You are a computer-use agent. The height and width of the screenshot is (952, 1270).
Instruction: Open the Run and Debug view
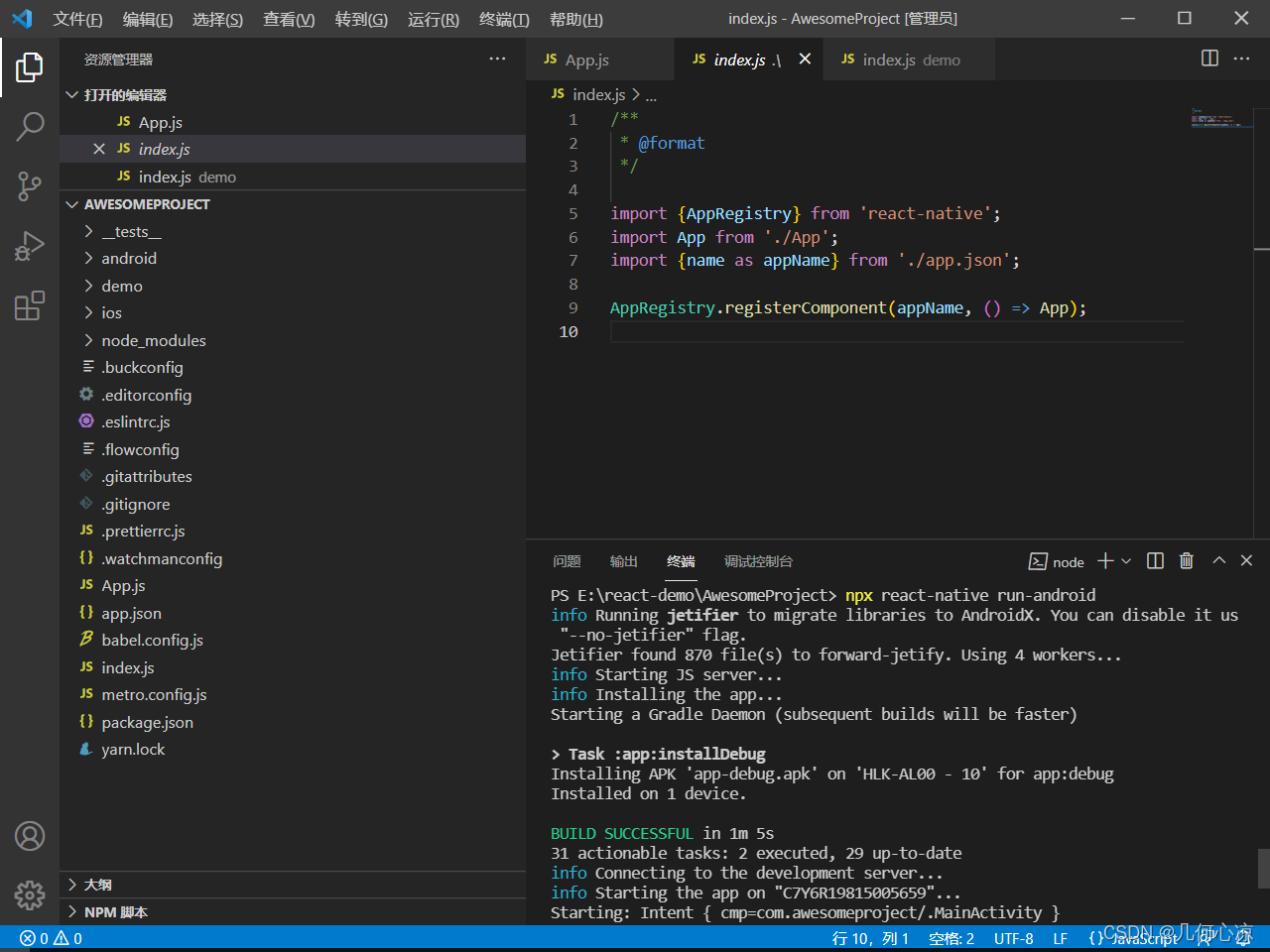[30, 245]
